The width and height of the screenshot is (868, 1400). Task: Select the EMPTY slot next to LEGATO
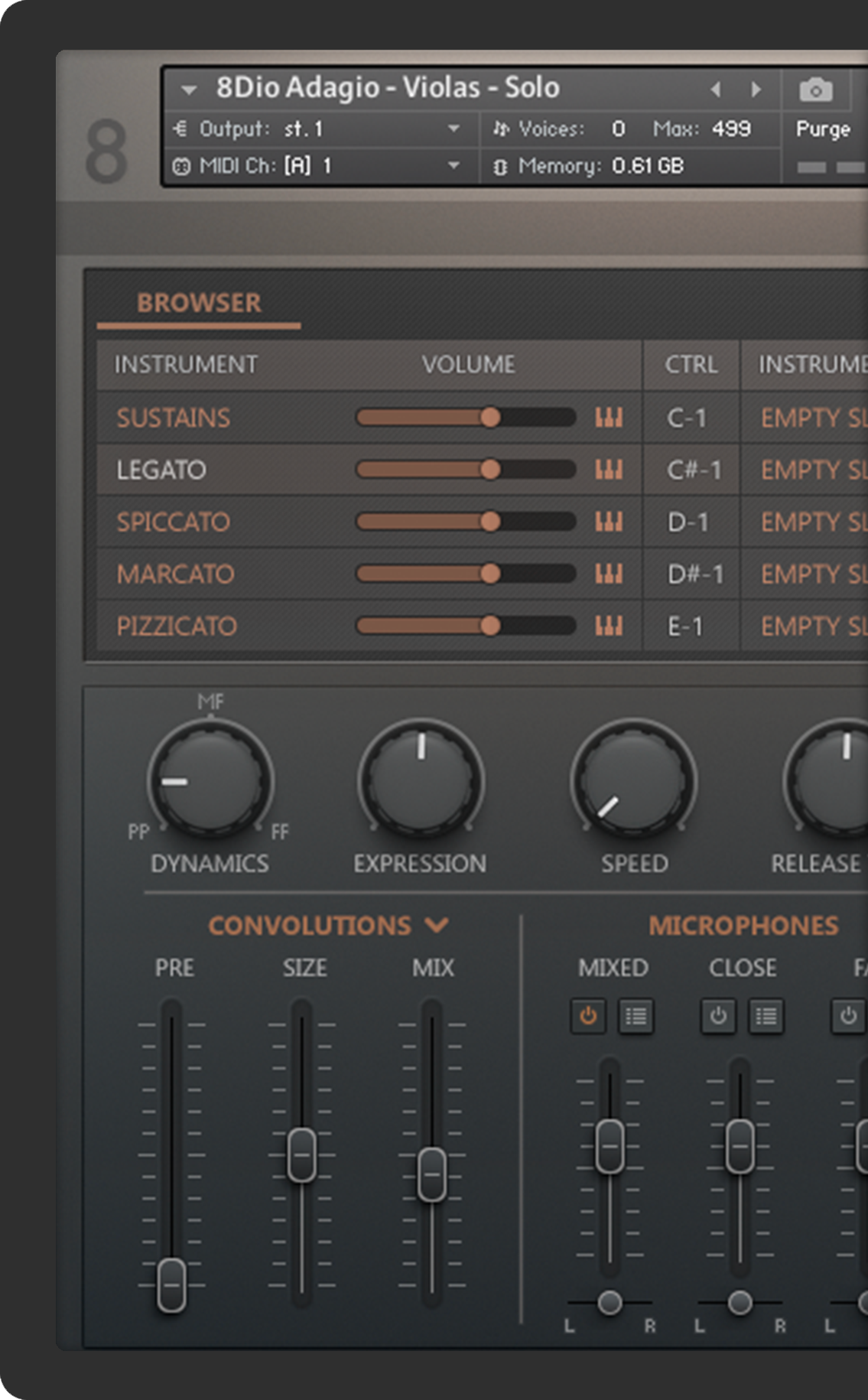814,470
